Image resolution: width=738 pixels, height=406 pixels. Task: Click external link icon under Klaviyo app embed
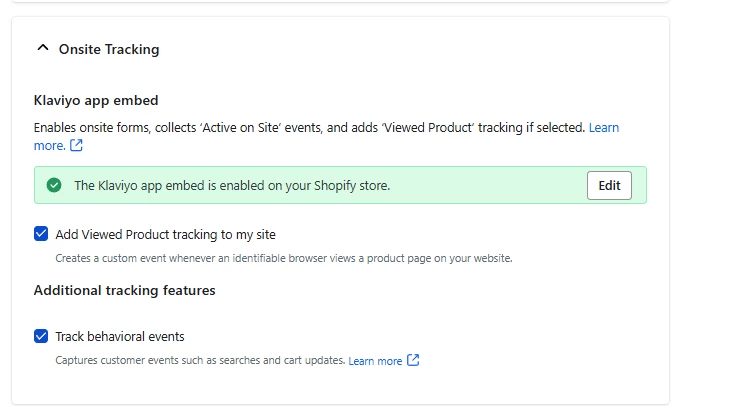[x=76, y=146]
